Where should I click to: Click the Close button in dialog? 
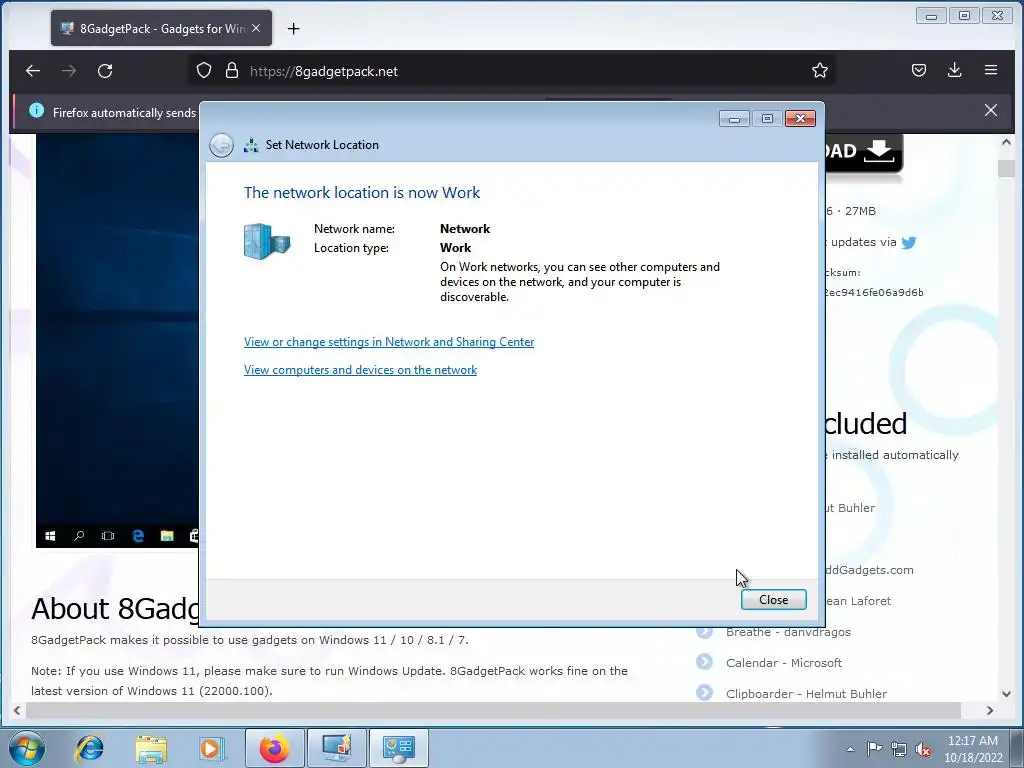coord(773,600)
